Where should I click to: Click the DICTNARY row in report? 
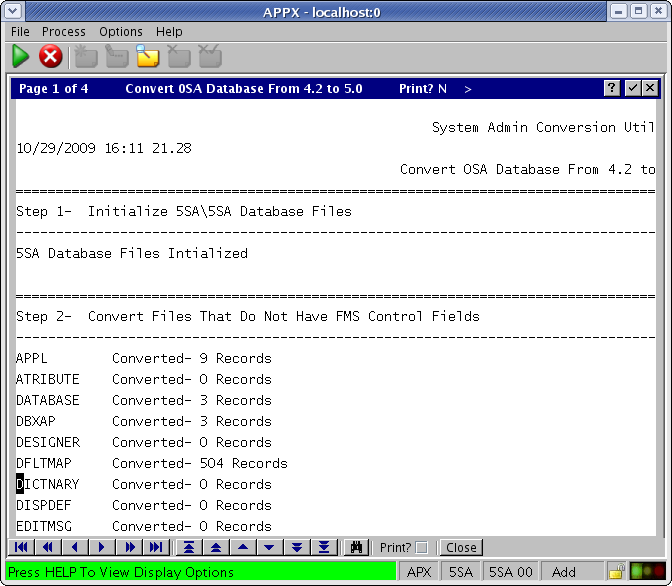[x=48, y=484]
